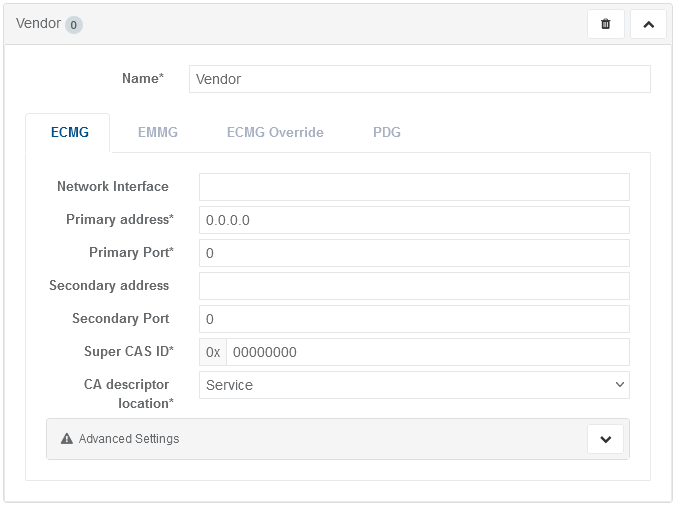Collapse the Vendor panel with the up chevron
Image resolution: width=679 pixels, height=509 pixels.
point(648,24)
